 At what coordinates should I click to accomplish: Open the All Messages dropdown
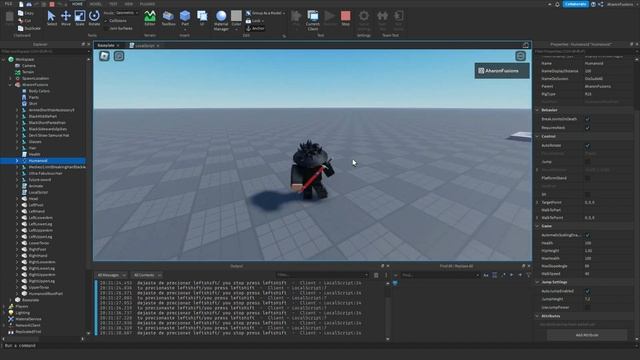click(x=111, y=275)
